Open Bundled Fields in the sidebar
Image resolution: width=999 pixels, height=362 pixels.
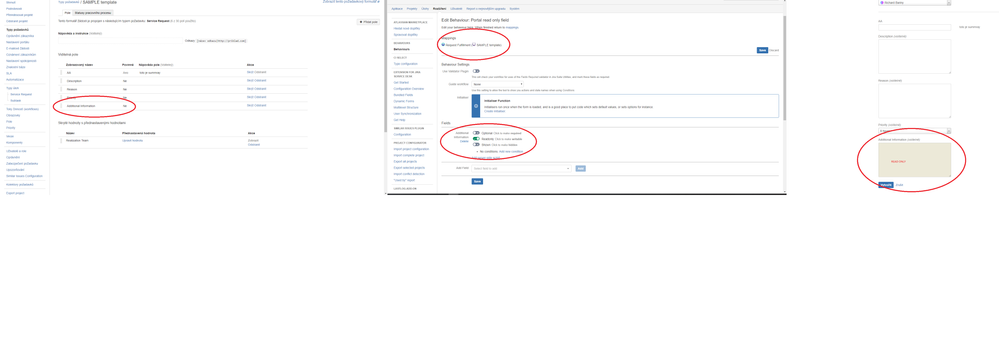pos(403,95)
